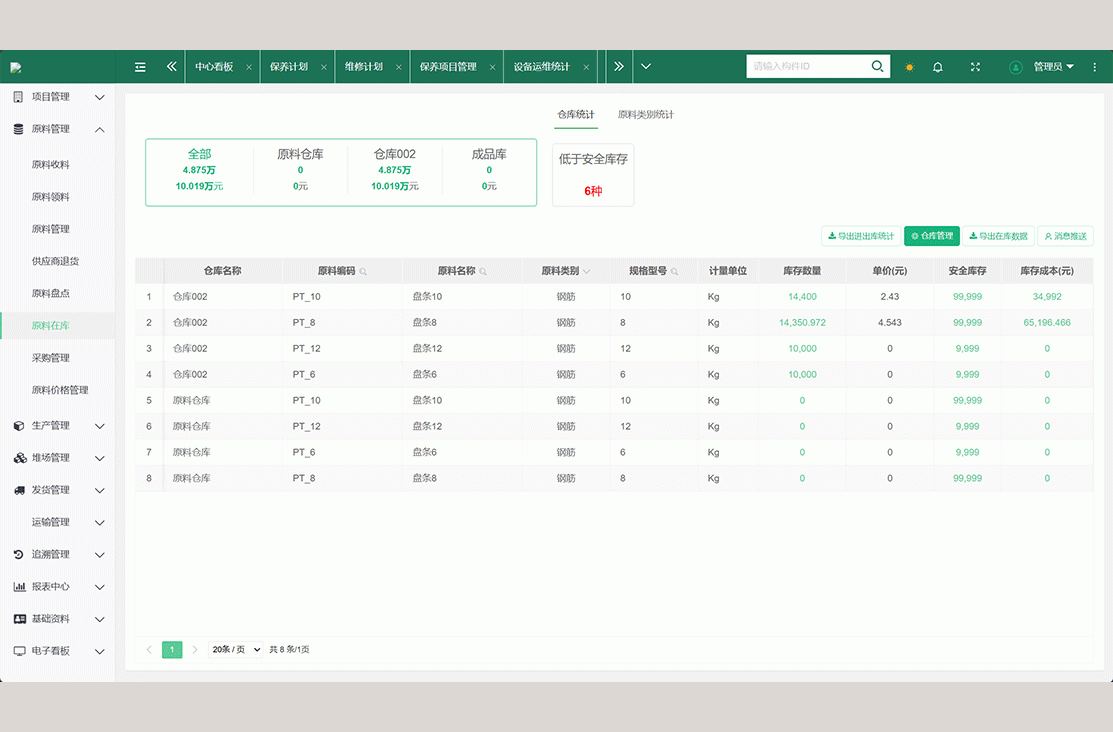Image resolution: width=1113 pixels, height=732 pixels.
Task: Open the 管理员 user dropdown
Action: [x=1053, y=67]
